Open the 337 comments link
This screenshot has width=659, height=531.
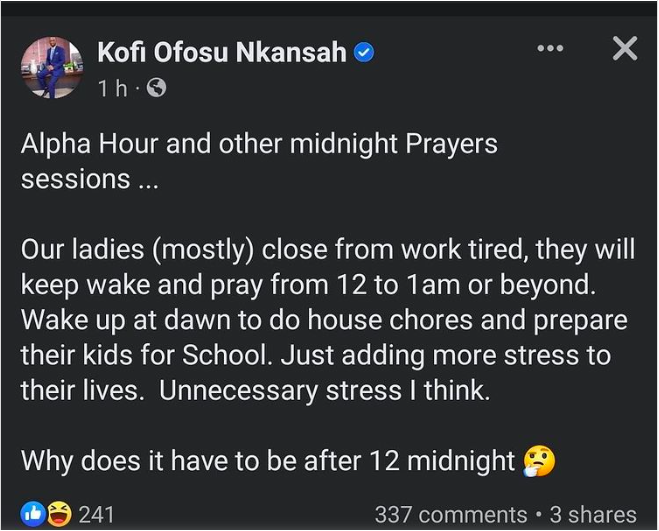[451, 515]
